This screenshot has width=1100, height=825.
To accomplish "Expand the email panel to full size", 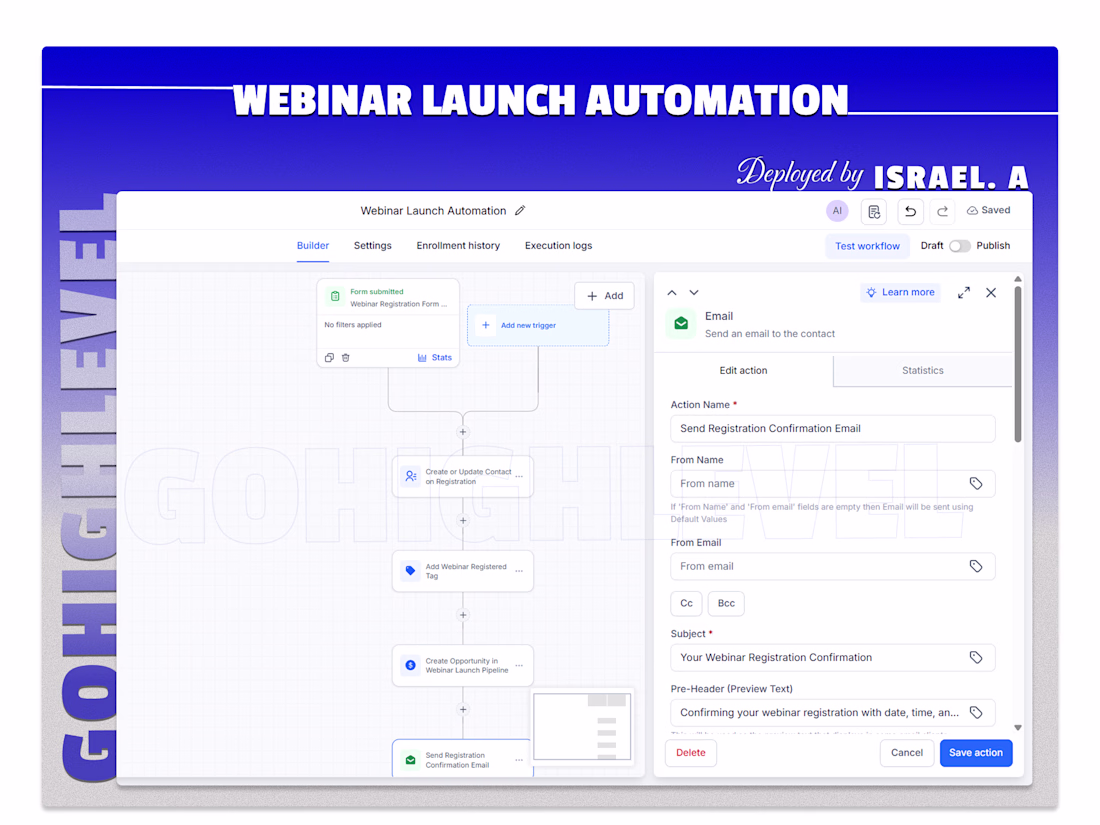I will pyautogui.click(x=964, y=293).
